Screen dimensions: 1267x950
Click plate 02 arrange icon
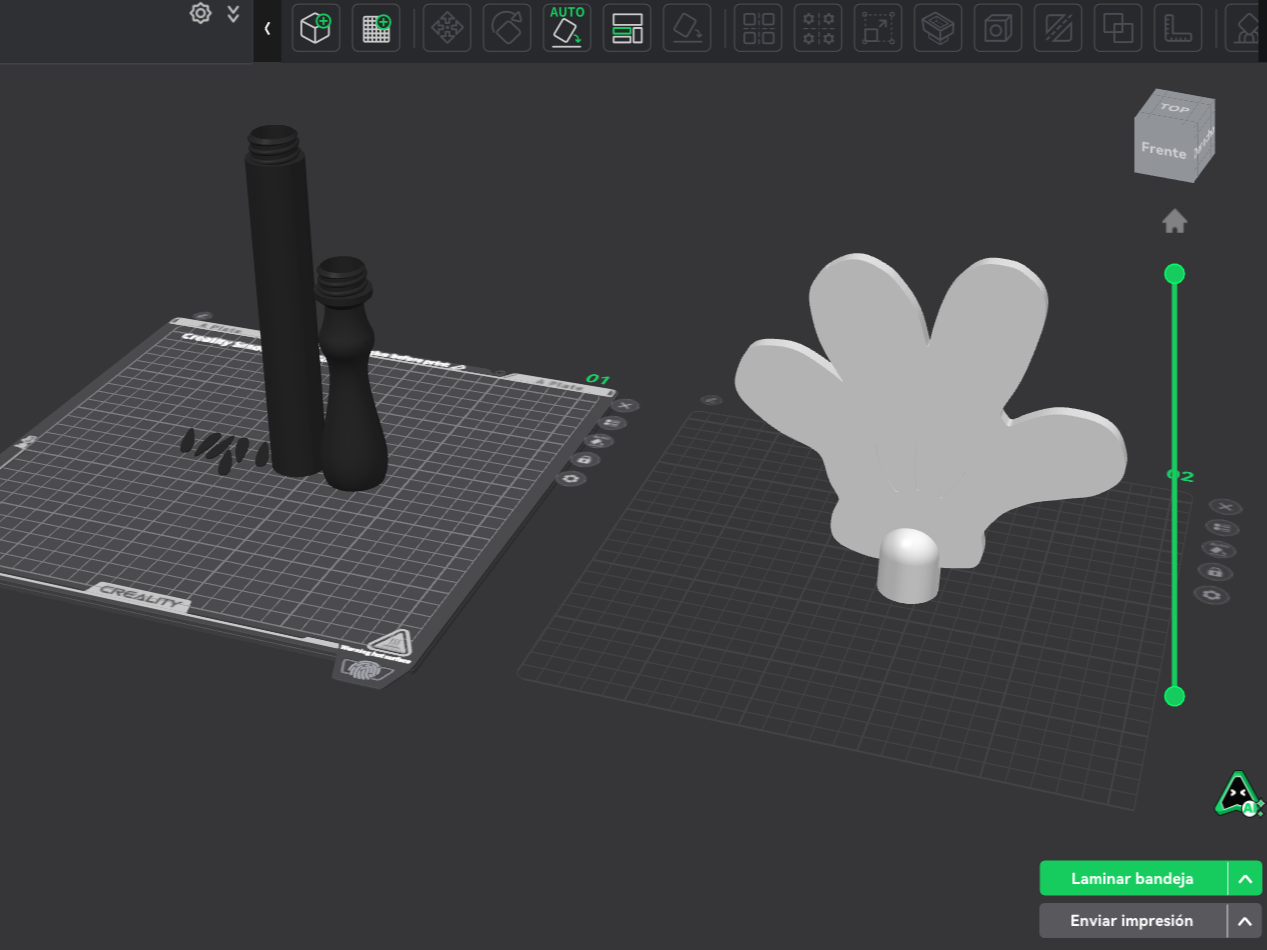(1222, 527)
